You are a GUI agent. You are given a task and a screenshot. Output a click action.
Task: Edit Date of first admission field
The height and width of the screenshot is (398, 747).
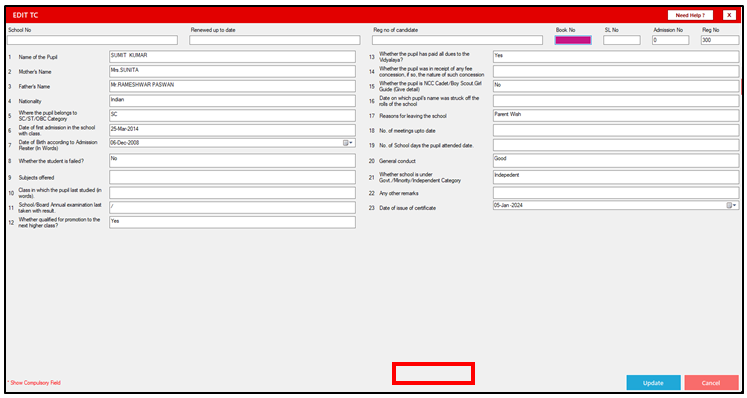tap(232, 131)
